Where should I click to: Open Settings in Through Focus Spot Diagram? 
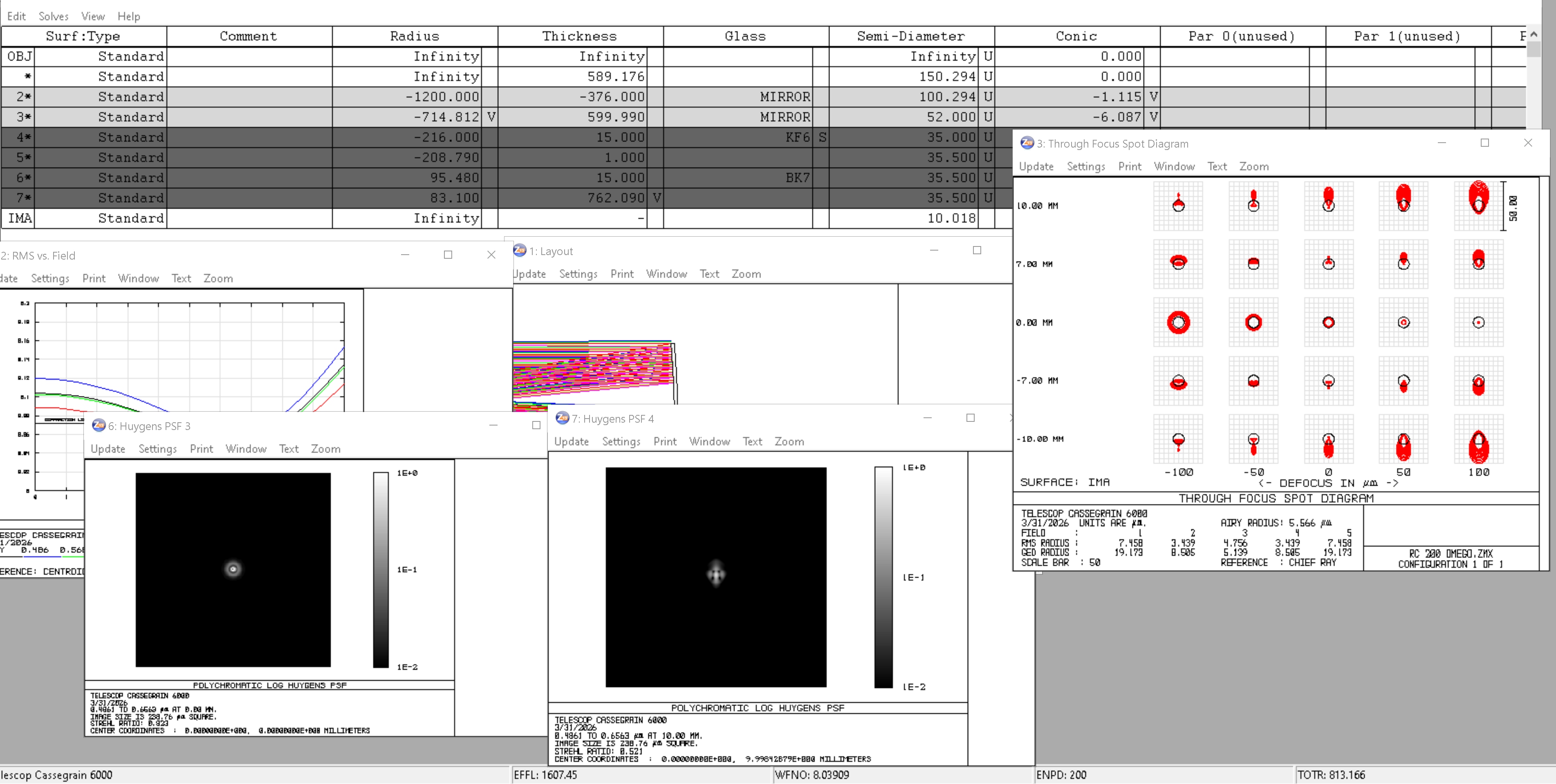(1085, 166)
